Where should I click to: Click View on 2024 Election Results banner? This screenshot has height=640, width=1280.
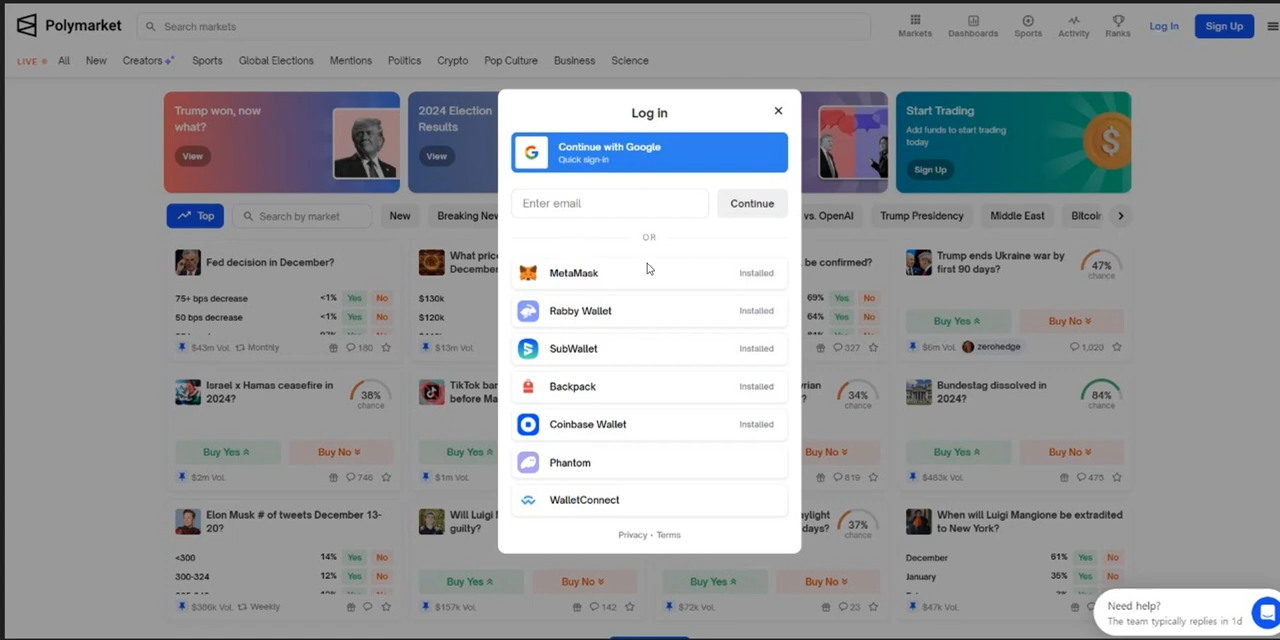[437, 156]
